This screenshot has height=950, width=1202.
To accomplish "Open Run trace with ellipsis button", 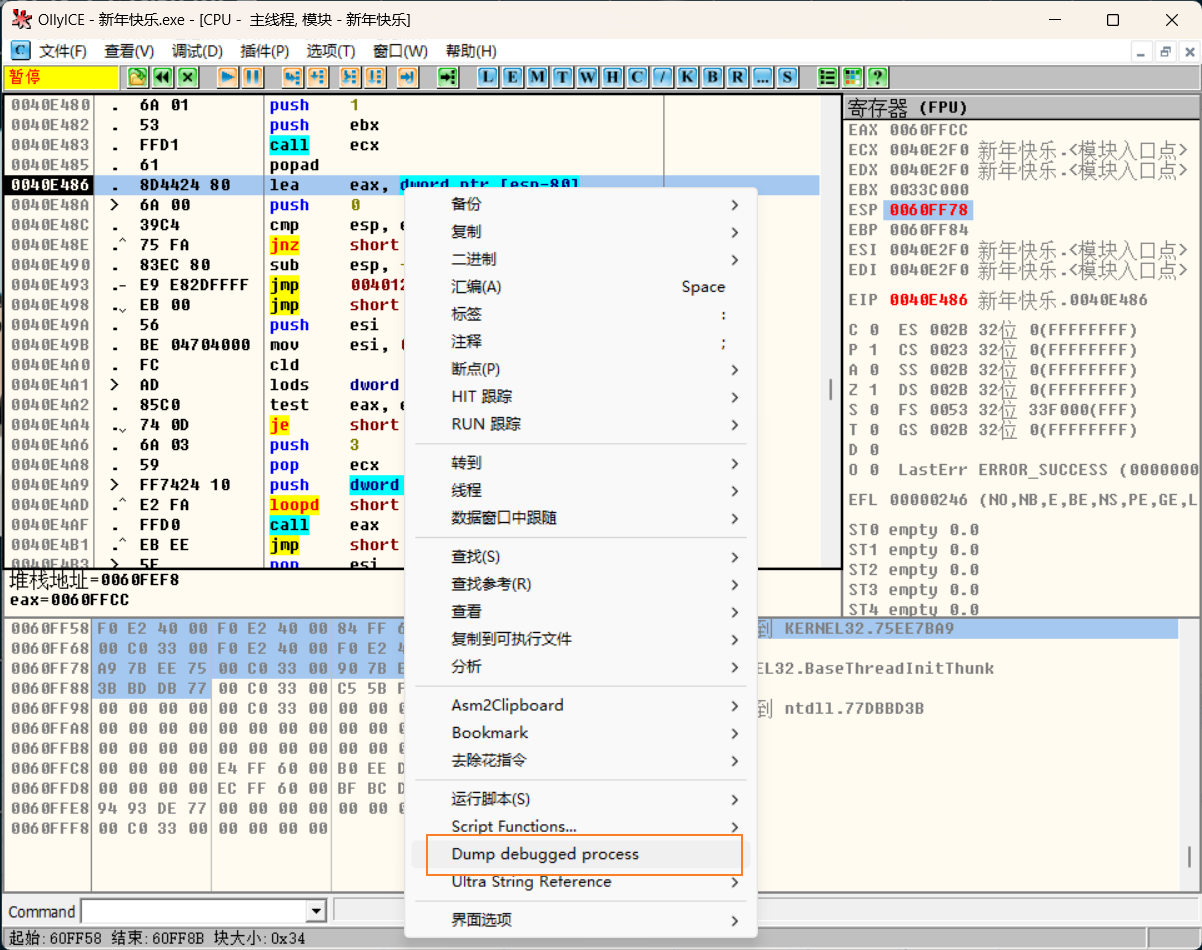I will click(763, 77).
